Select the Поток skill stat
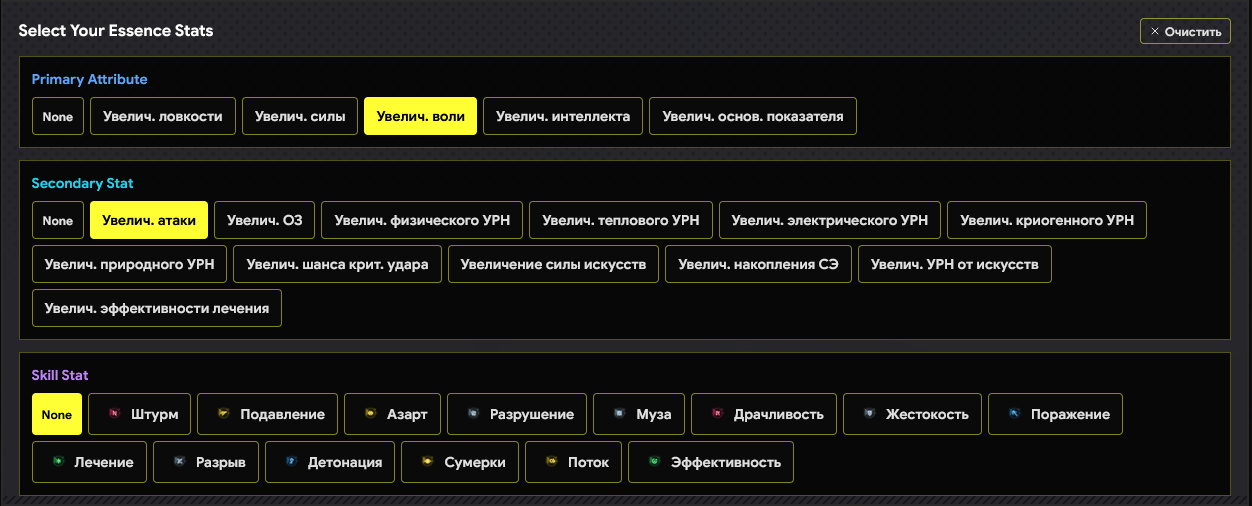This screenshot has height=506, width=1252. tap(573, 462)
